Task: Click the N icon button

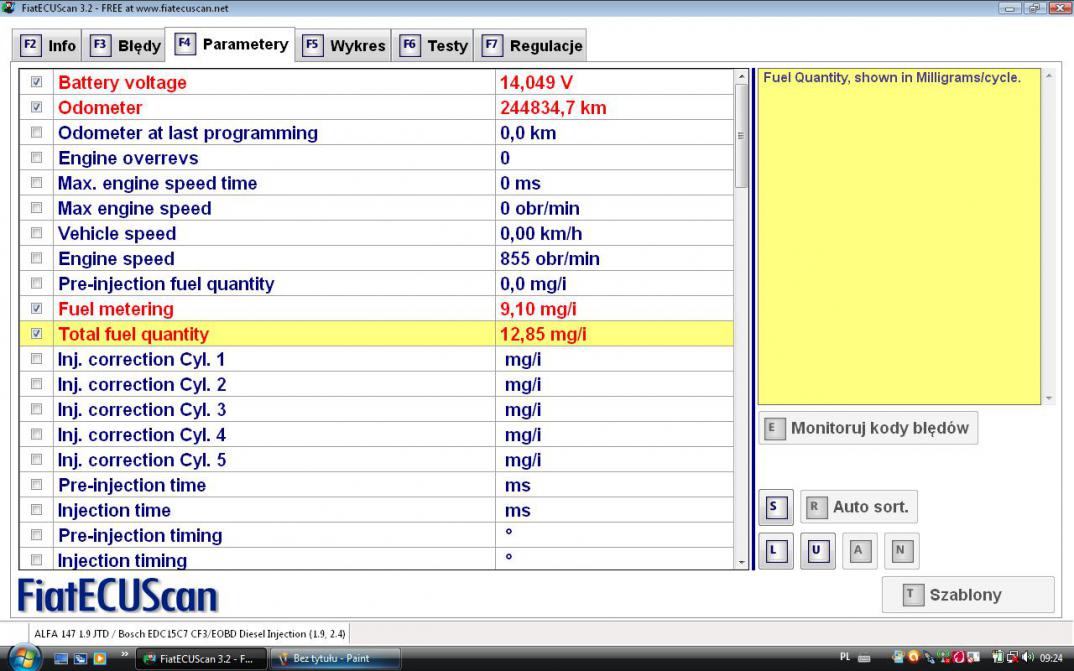Action: click(x=900, y=551)
